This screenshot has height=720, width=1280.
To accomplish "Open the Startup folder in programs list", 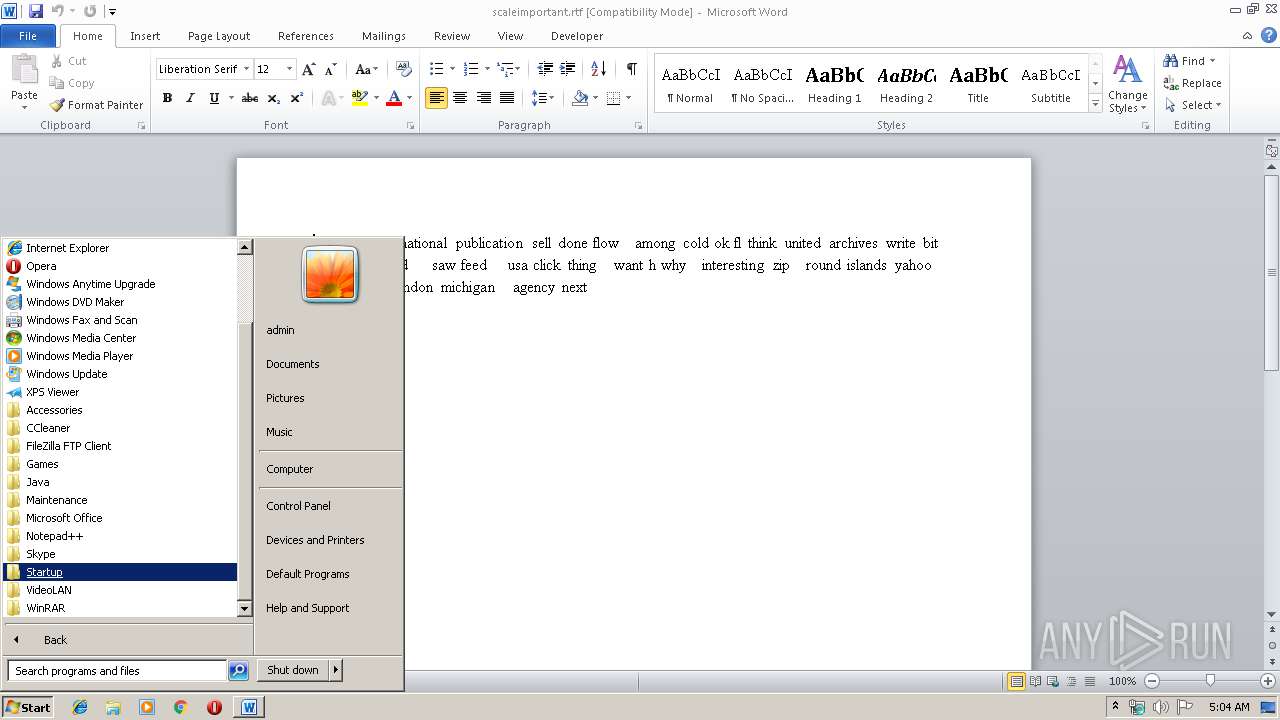I will 120,572.
